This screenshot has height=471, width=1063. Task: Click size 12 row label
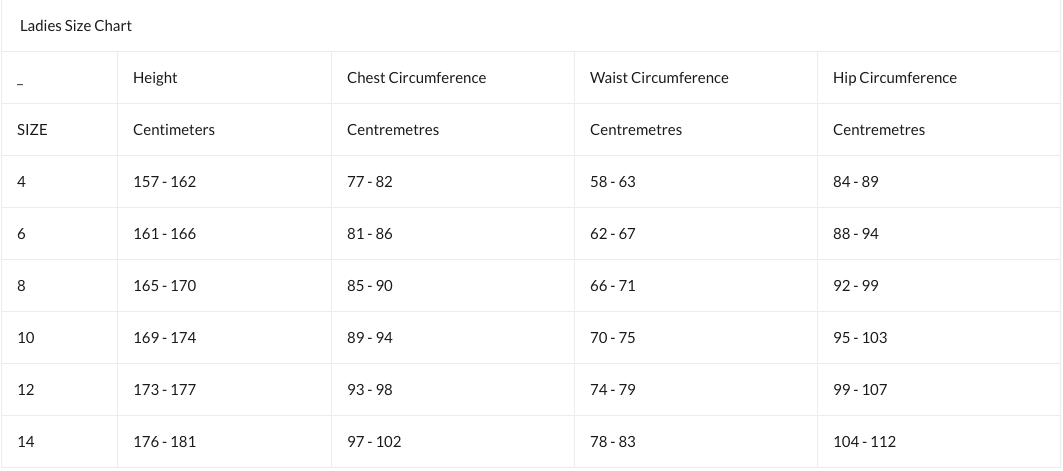(26, 390)
